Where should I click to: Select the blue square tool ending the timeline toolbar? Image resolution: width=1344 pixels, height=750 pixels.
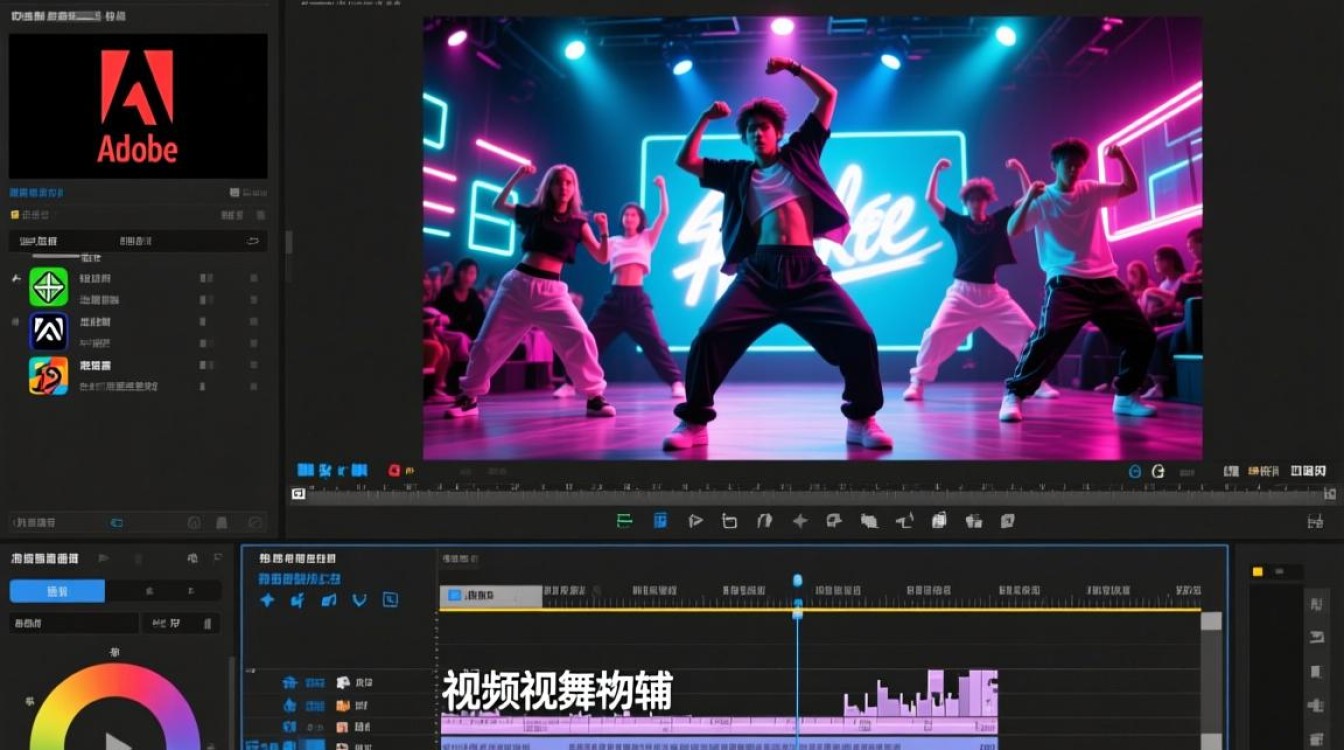click(390, 600)
